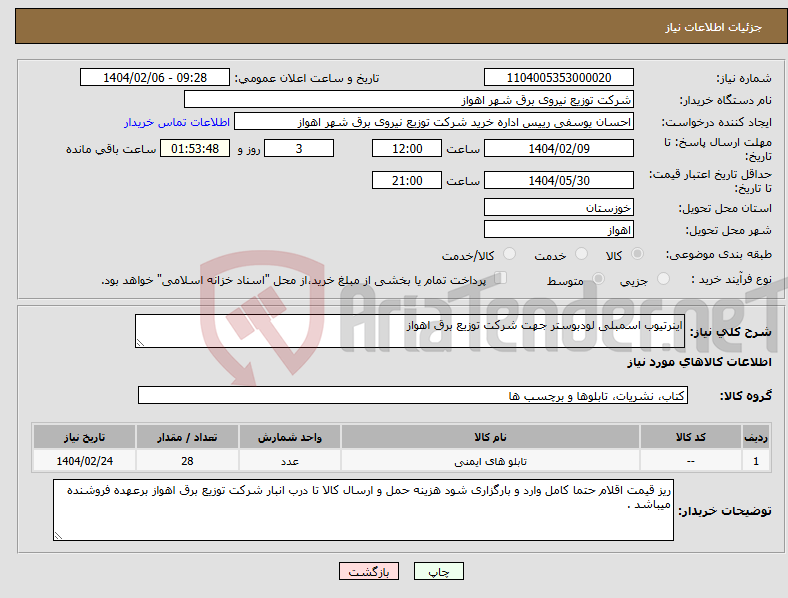Viewport: 788px width, 598px height.
Task: Click the item code cell showing --
Action: point(691,461)
